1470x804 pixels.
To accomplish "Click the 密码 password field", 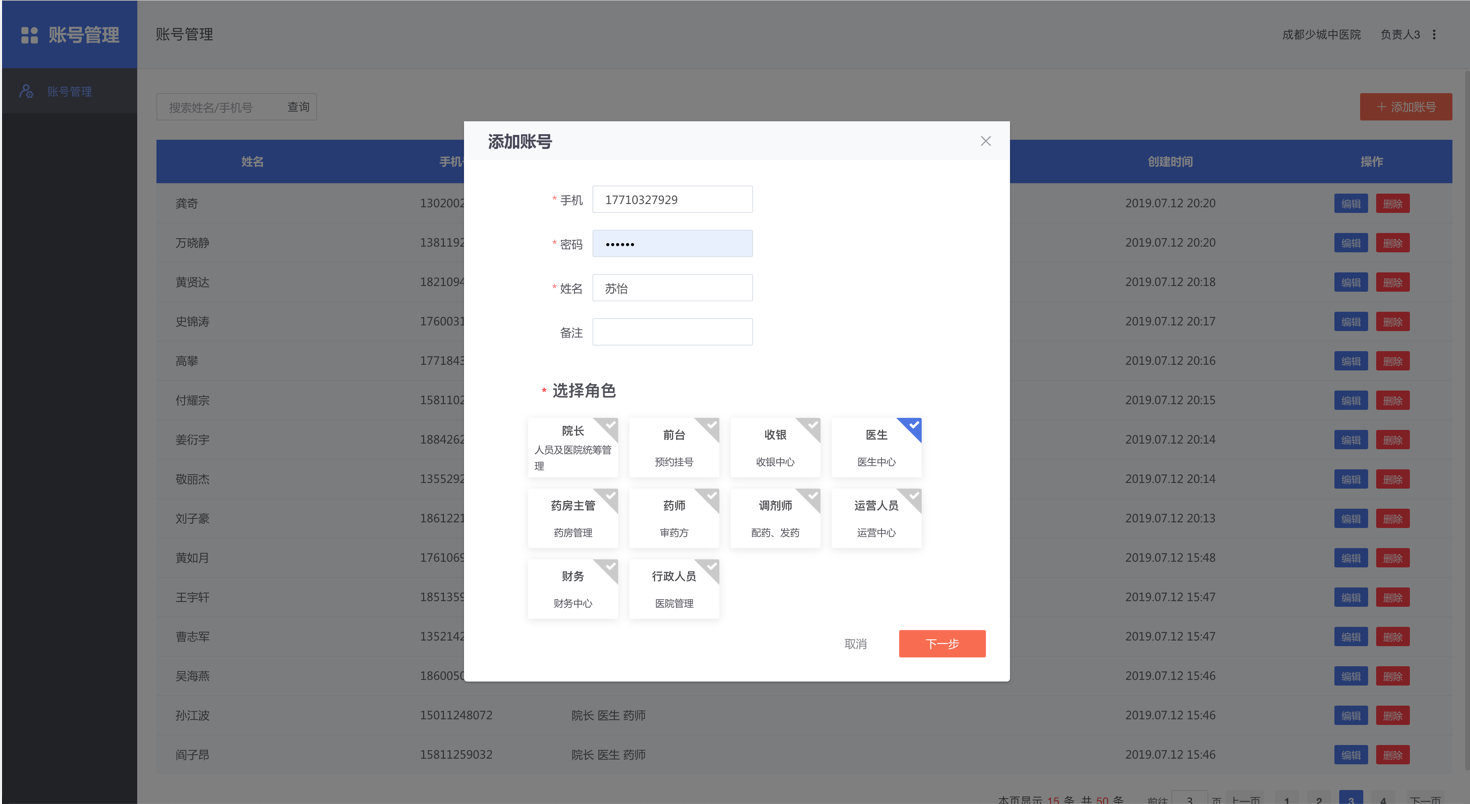I will [x=672, y=244].
